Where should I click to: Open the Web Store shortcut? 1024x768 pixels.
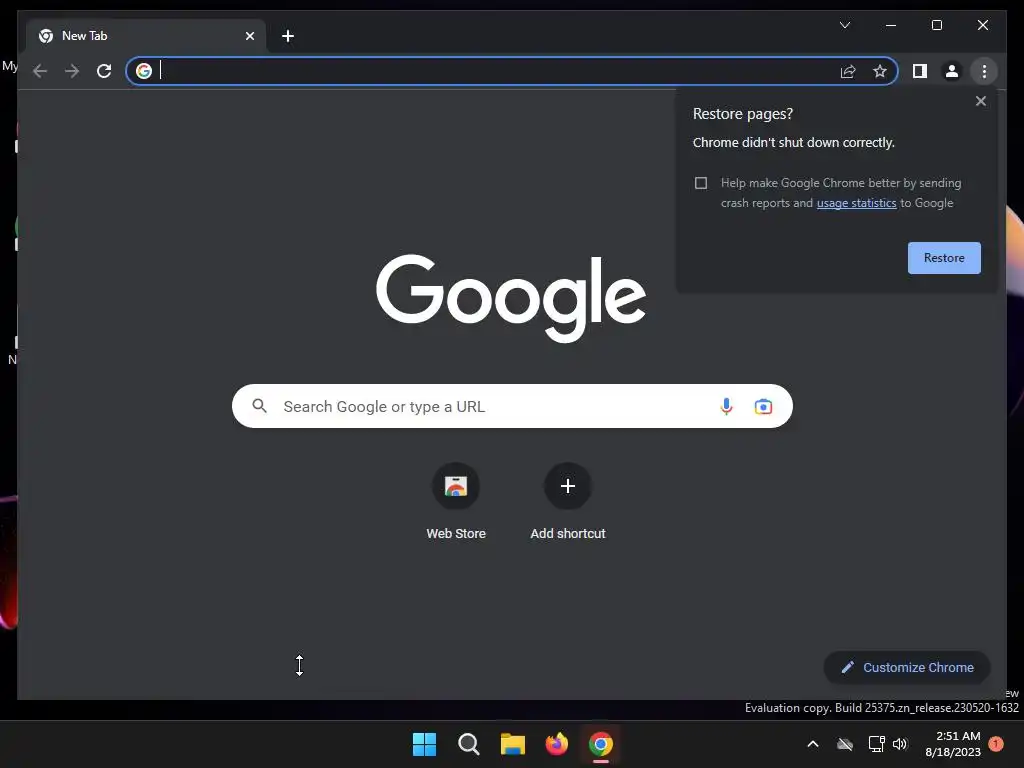pyautogui.click(x=456, y=502)
